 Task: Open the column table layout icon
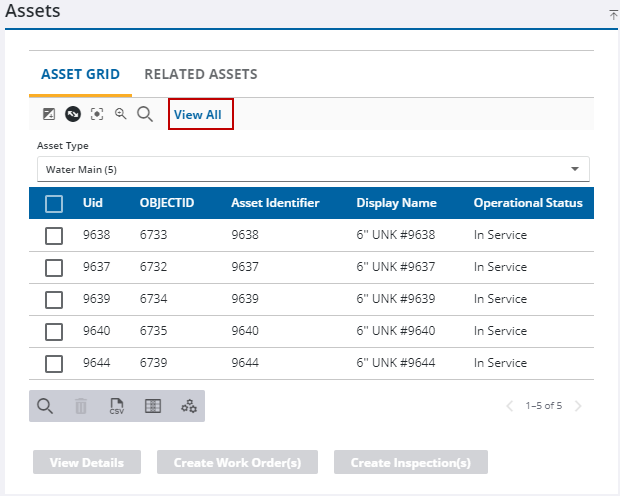[153, 406]
